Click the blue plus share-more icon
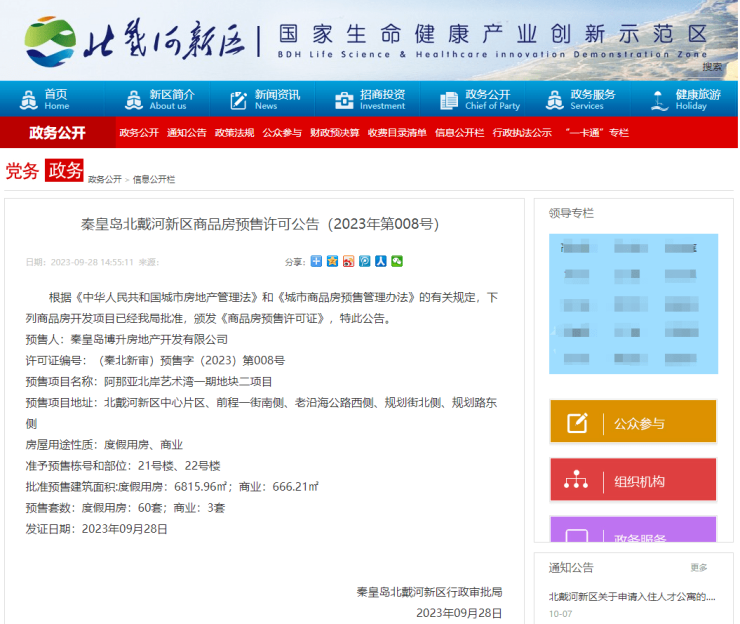 click(x=317, y=262)
